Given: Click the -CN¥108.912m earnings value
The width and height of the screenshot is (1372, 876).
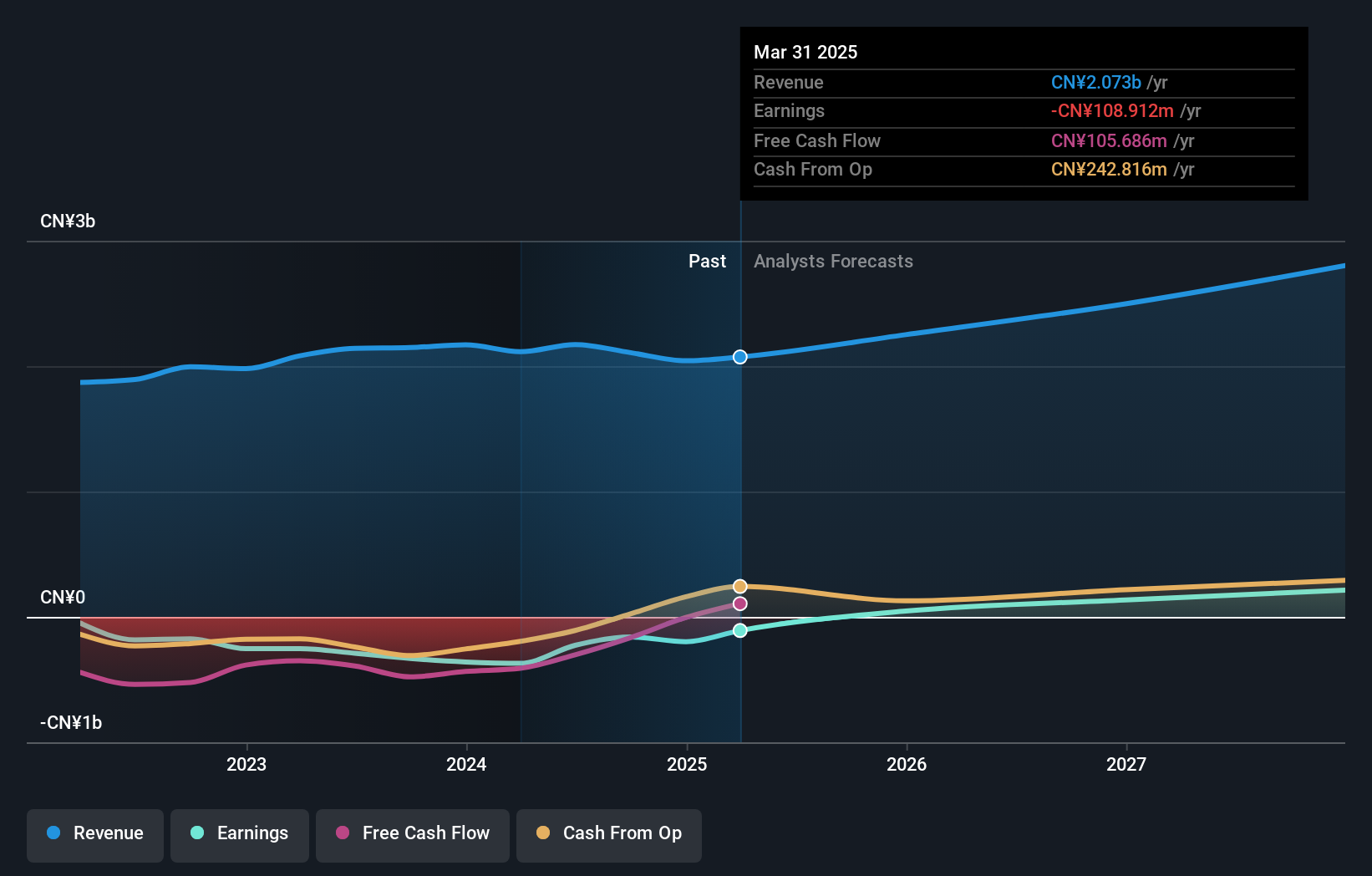Looking at the screenshot, I should 1112,111.
